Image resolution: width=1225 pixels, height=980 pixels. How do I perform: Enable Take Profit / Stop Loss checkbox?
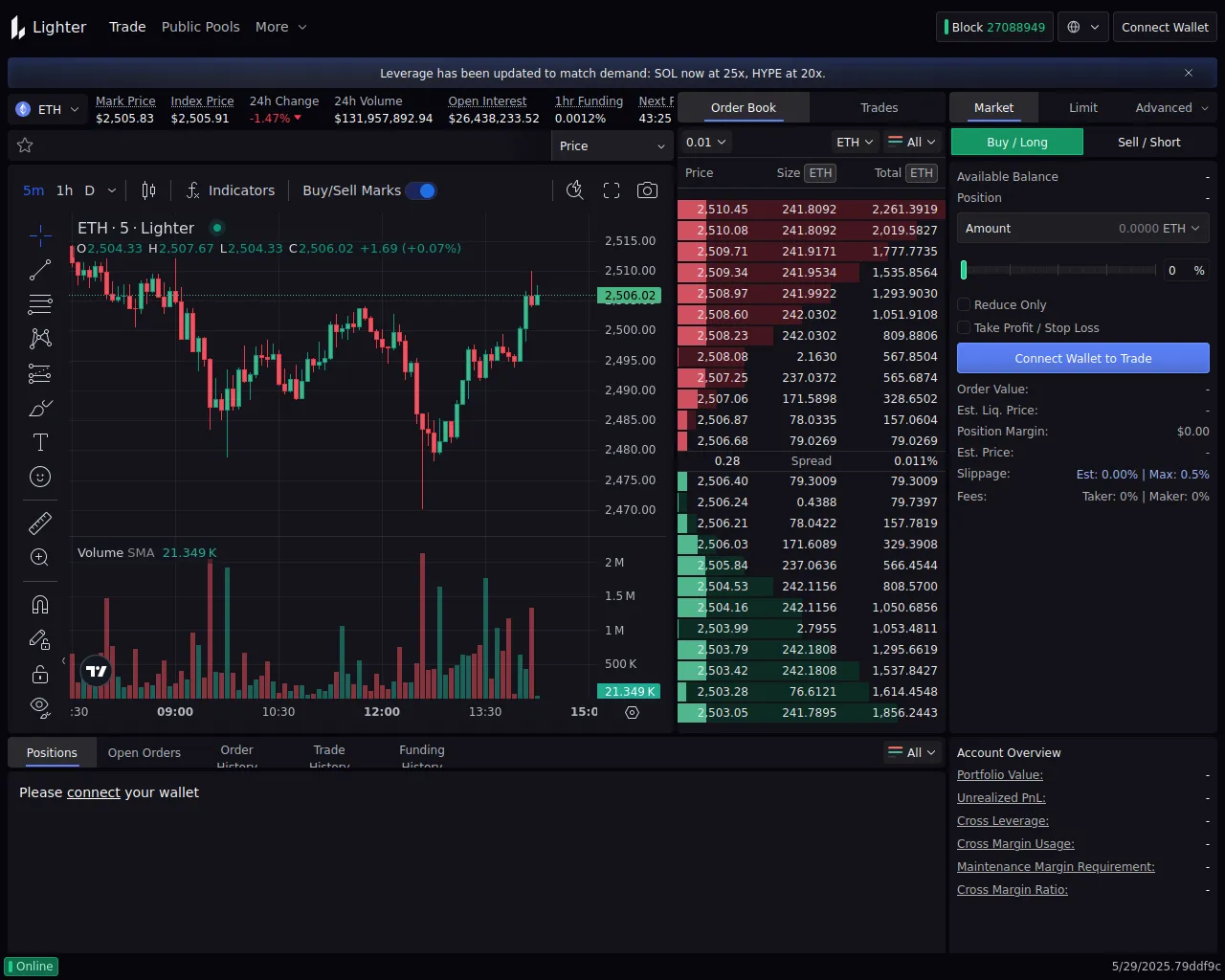tap(964, 328)
